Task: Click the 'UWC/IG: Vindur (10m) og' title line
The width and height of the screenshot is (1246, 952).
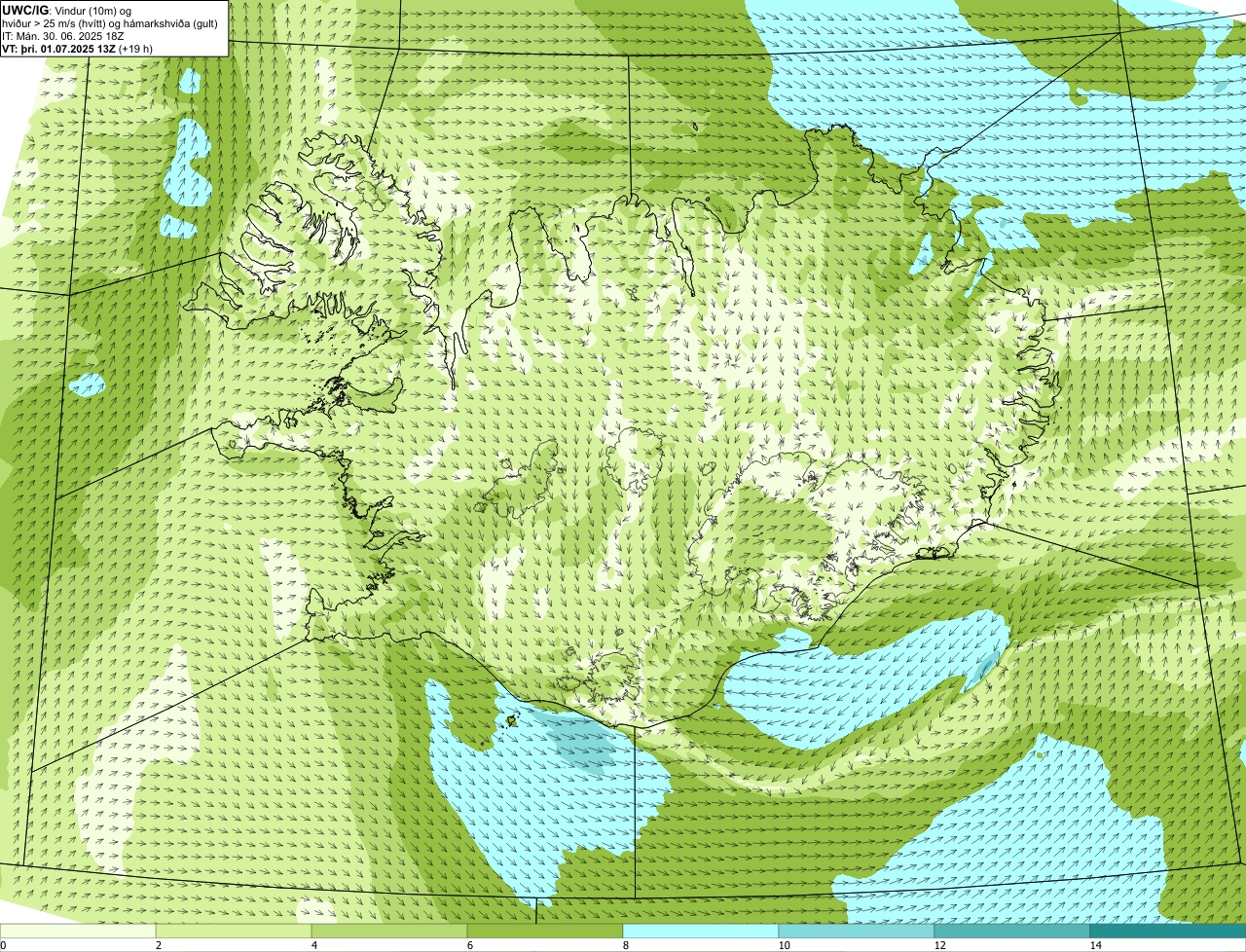Action: [67, 11]
